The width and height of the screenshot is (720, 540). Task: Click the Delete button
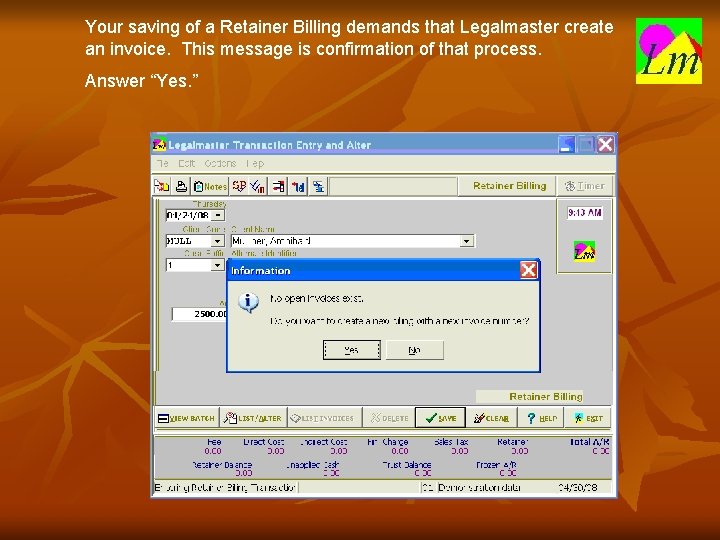click(x=389, y=418)
